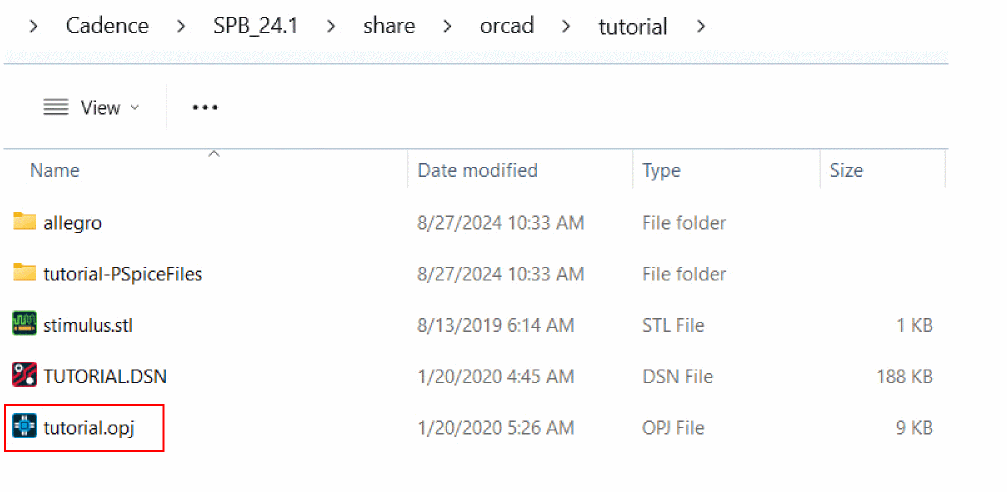Sort by the Date modified column header
The image size is (1007, 492).
(x=520, y=170)
